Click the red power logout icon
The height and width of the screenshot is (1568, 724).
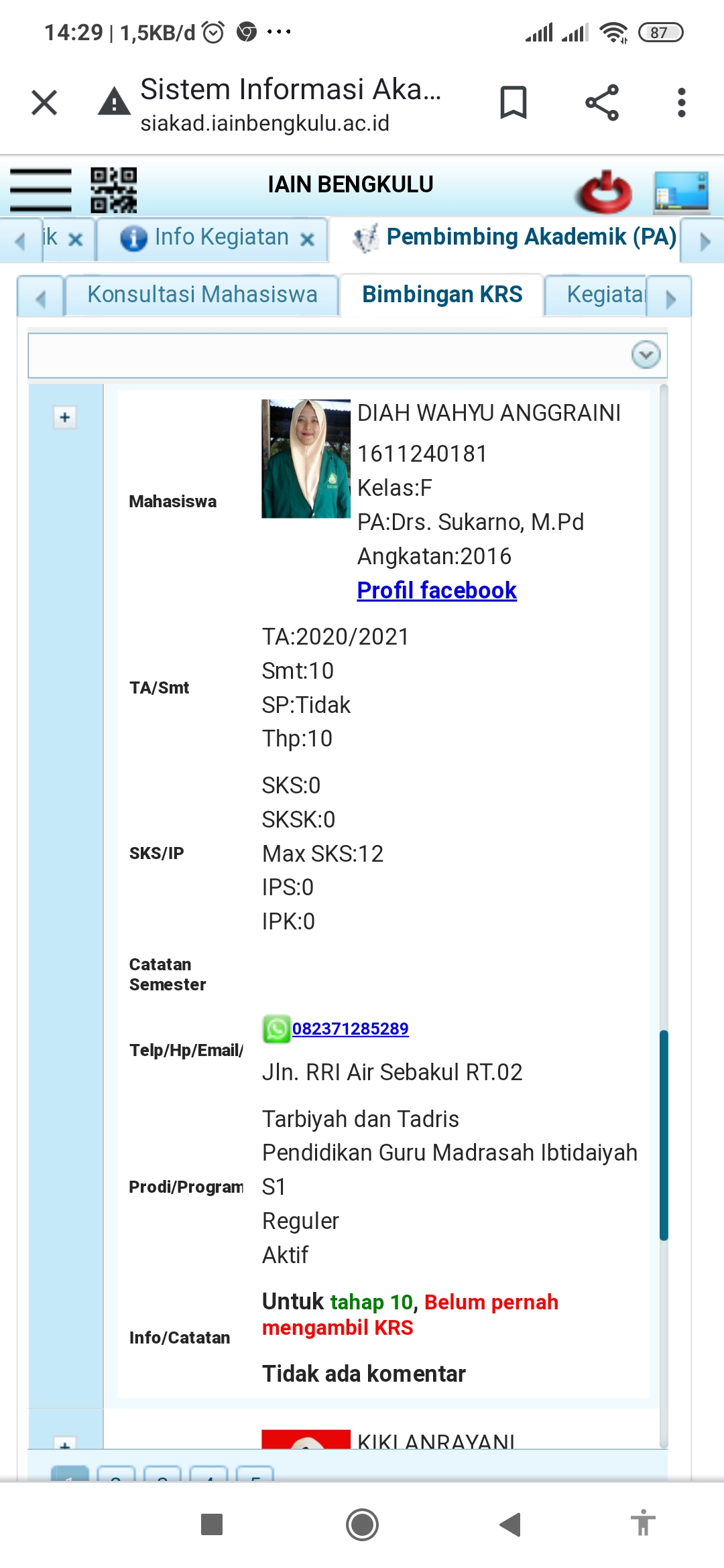click(x=603, y=192)
